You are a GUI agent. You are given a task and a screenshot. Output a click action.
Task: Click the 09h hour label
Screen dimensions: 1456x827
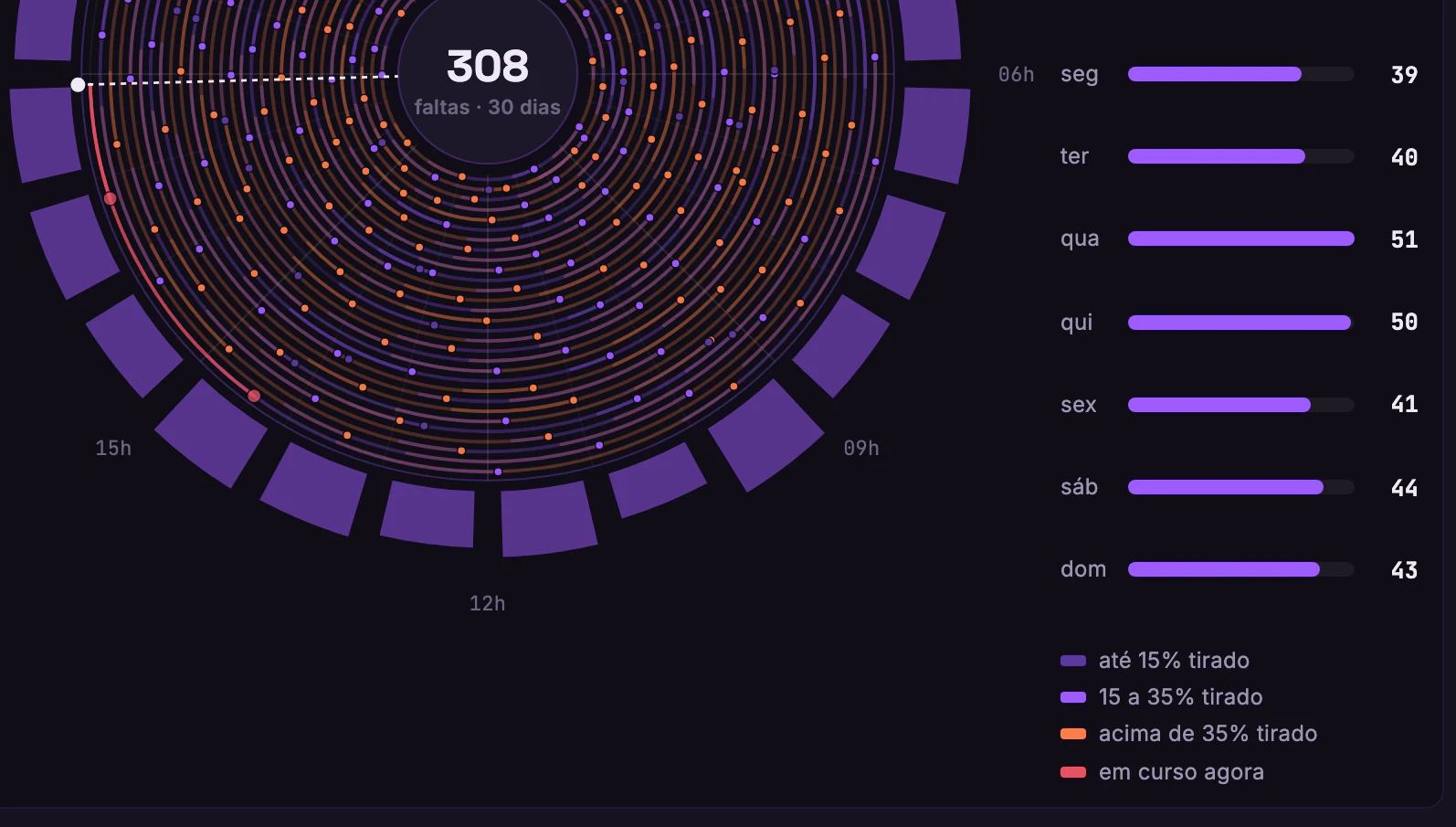pyautogui.click(x=861, y=448)
